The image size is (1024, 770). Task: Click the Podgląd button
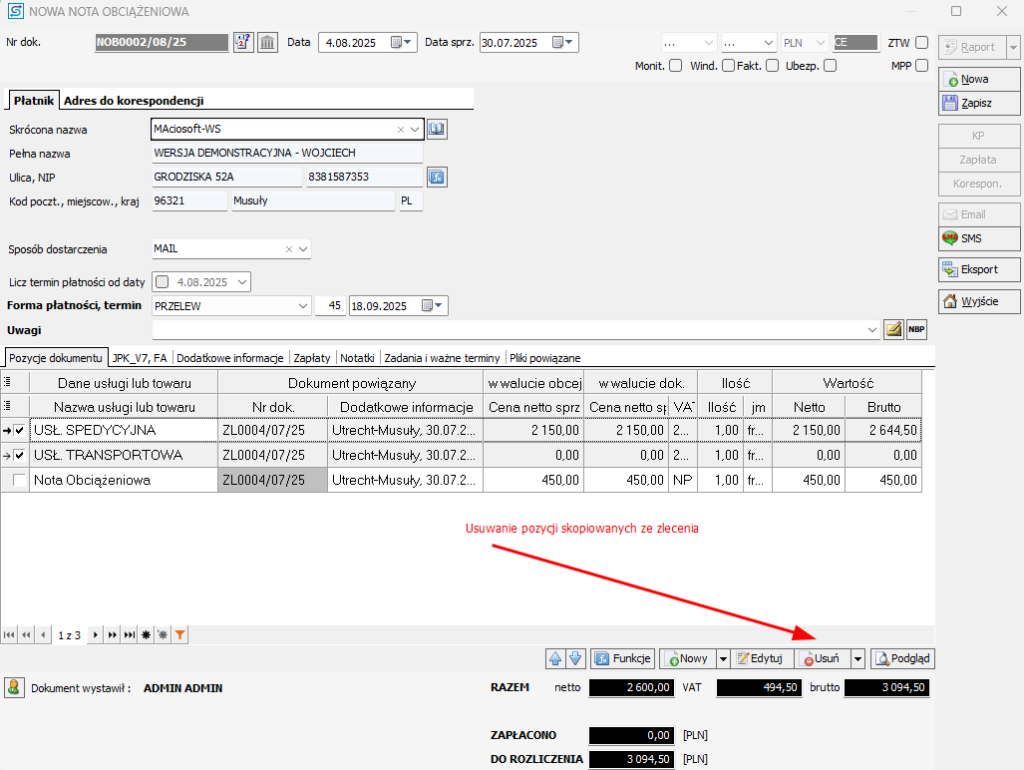click(x=903, y=658)
